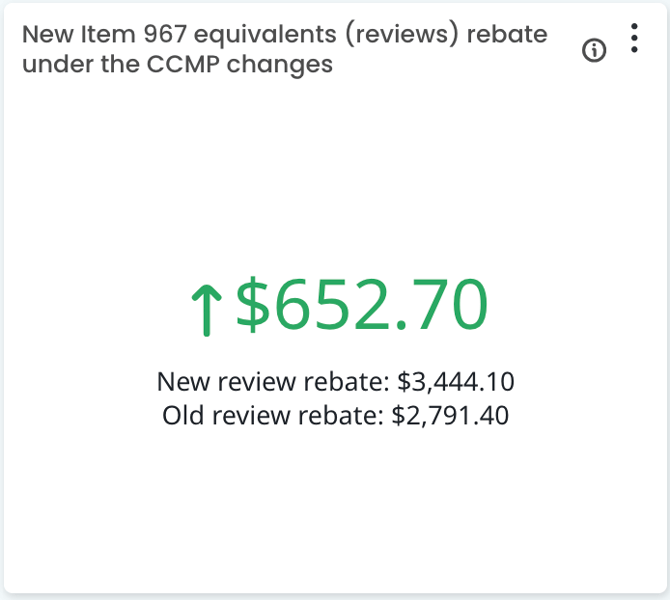Click the 'Old review rebate:' label
This screenshot has height=600, width=670.
272,414
